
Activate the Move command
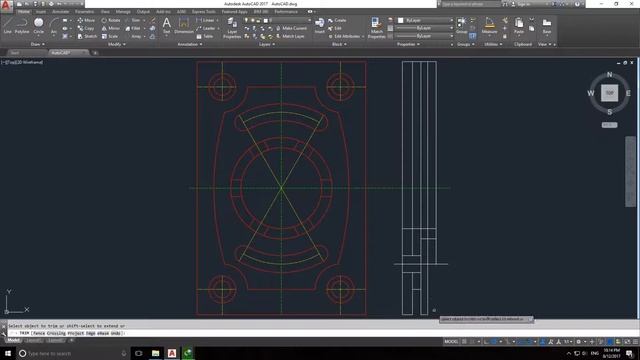point(86,20)
